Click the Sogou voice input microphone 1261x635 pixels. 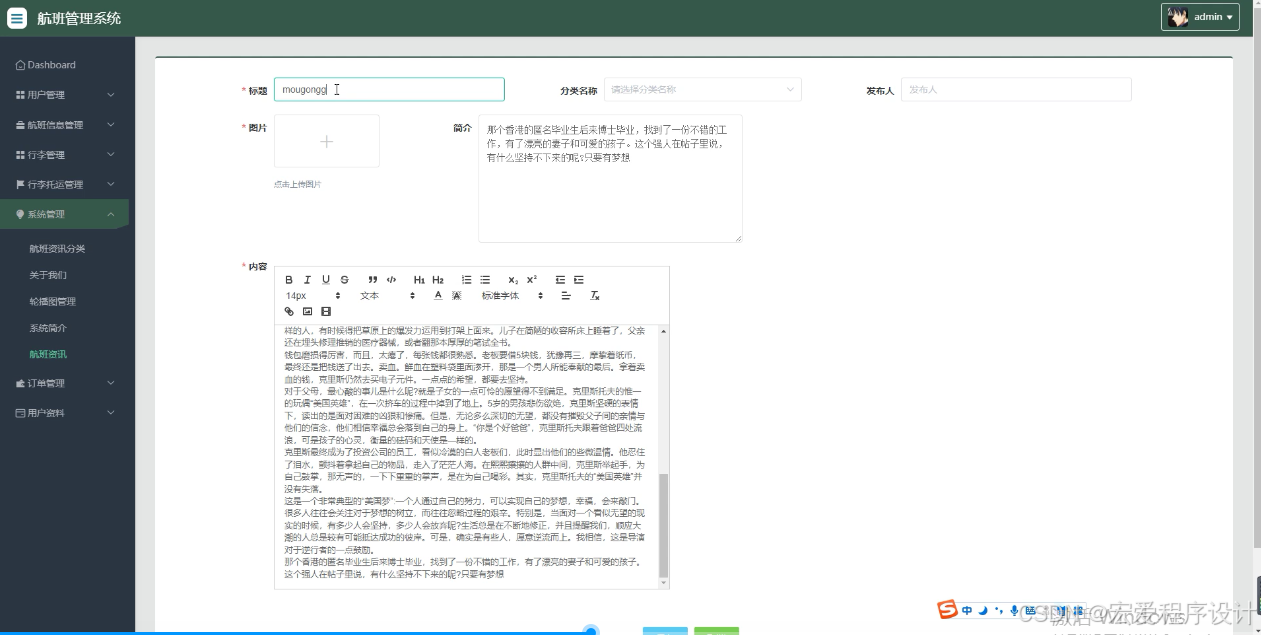pyautogui.click(x=1014, y=610)
